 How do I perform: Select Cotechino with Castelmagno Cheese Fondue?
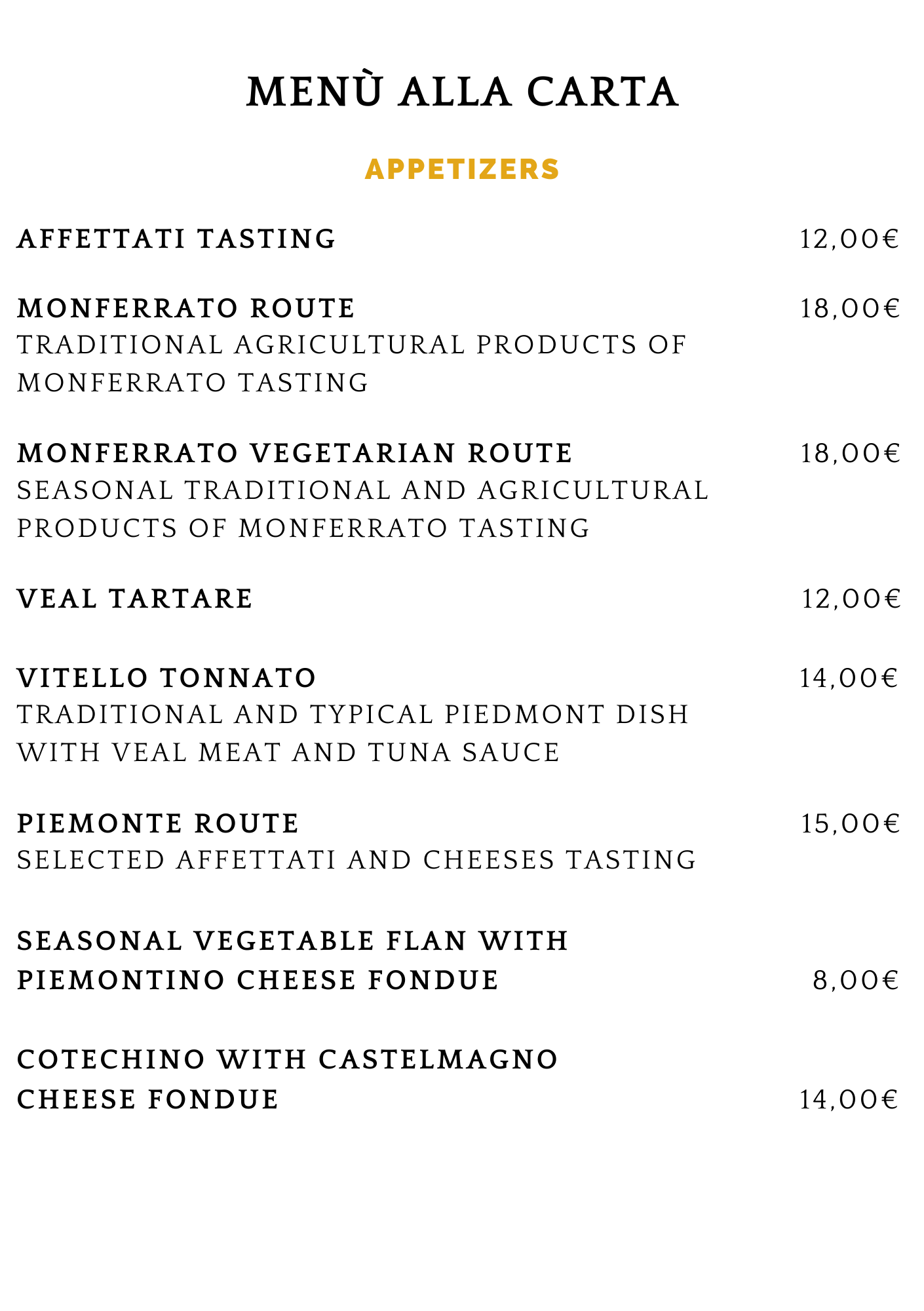(287, 1080)
